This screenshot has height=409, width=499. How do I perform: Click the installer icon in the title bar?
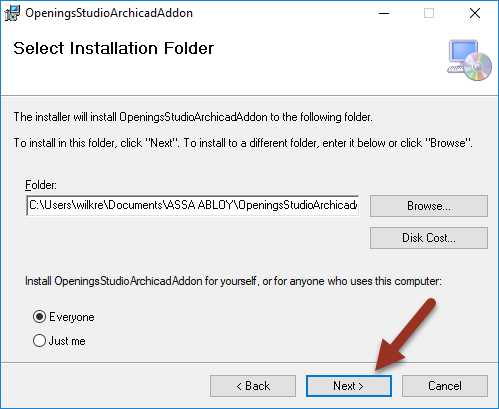[12, 13]
